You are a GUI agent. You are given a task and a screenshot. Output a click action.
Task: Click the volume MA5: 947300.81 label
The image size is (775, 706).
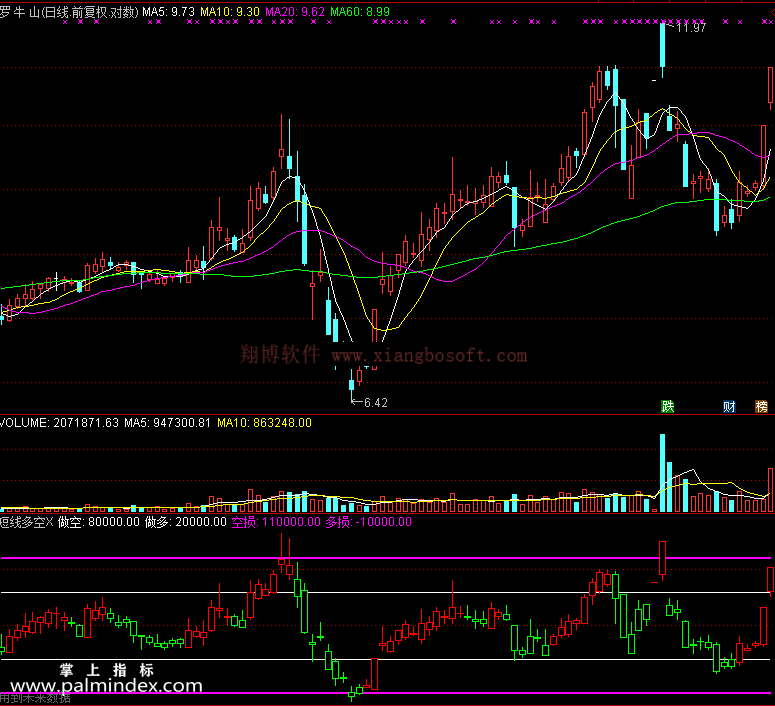[167, 423]
